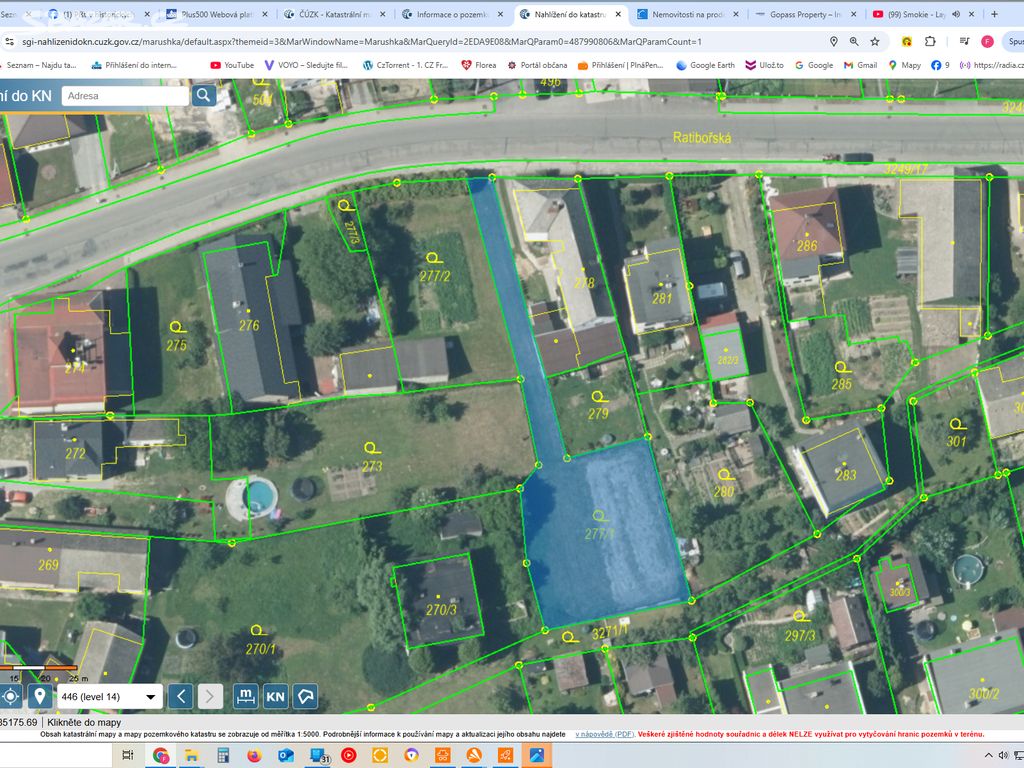Open the media control playlist icon
The height and width of the screenshot is (768, 1024).
point(965,42)
